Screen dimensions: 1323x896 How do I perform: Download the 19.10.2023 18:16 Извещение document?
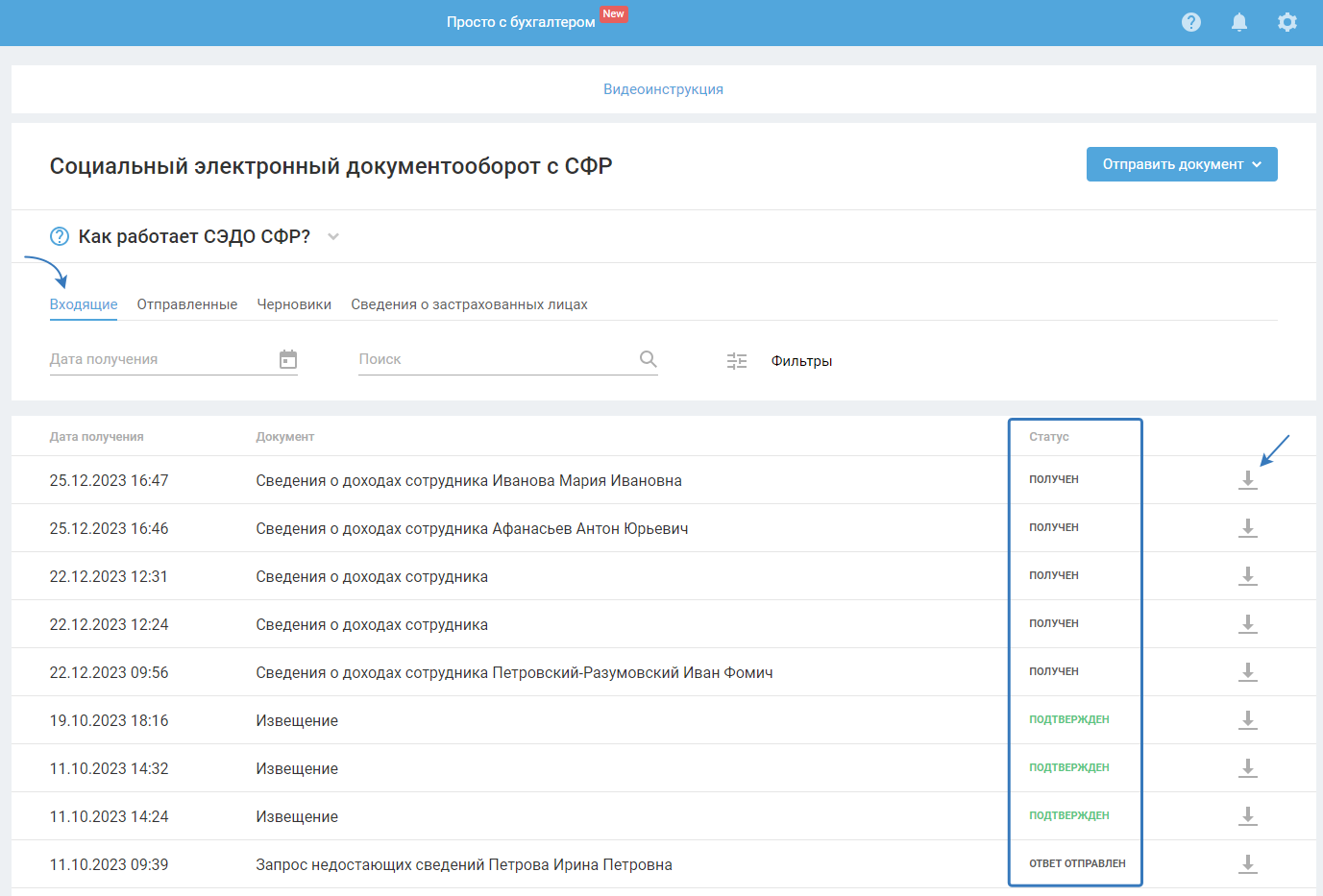pos(1247,720)
